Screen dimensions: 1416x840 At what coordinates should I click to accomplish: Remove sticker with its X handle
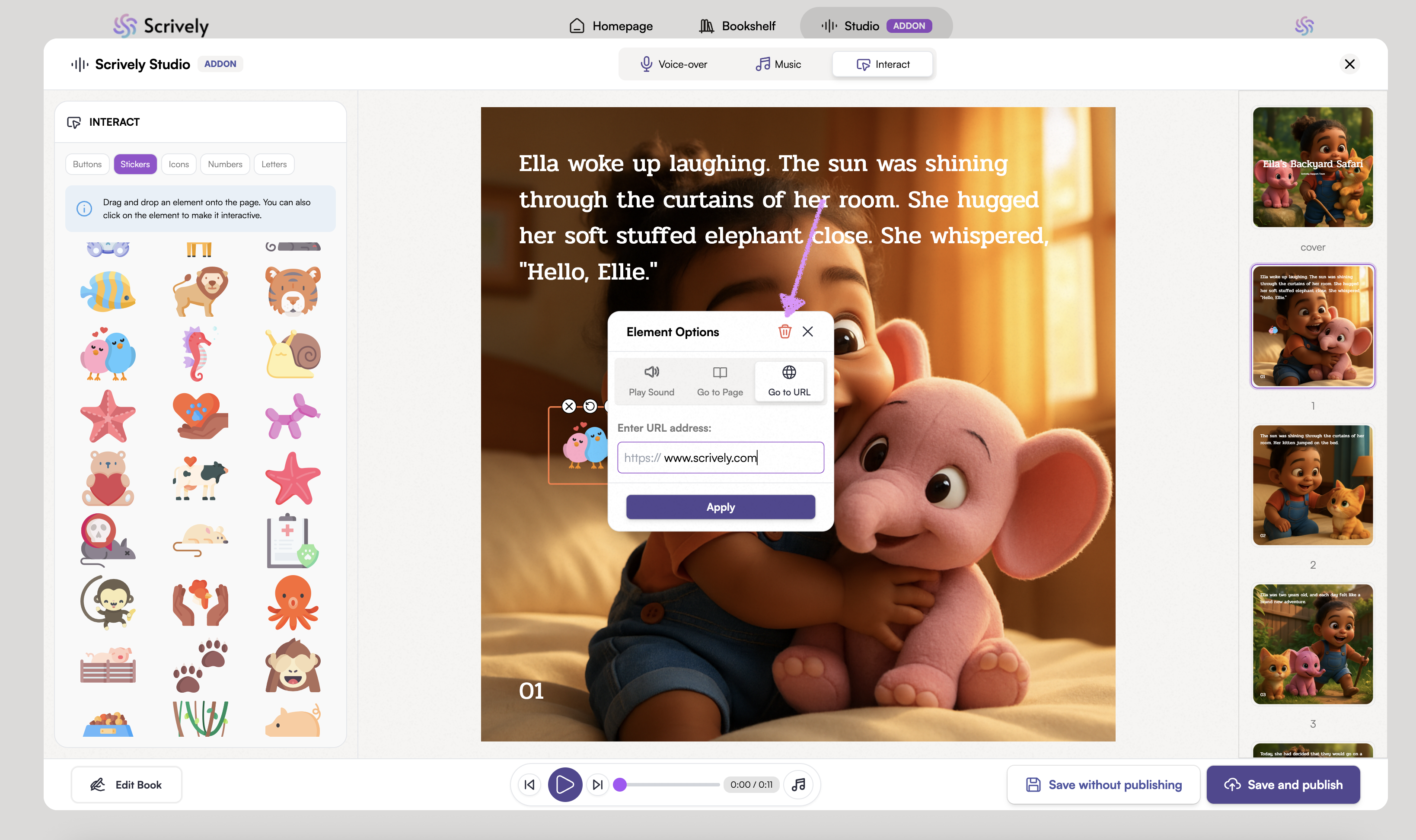pyautogui.click(x=569, y=407)
